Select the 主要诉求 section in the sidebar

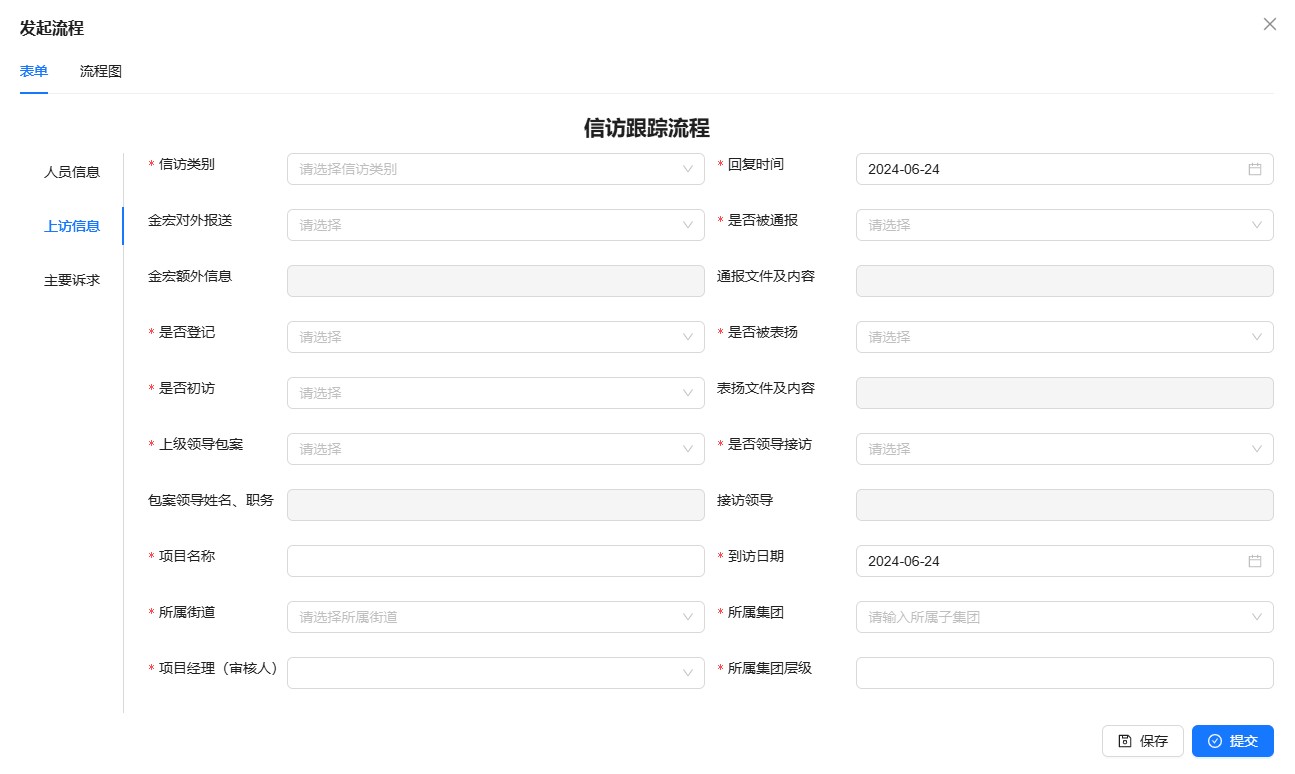point(71,280)
